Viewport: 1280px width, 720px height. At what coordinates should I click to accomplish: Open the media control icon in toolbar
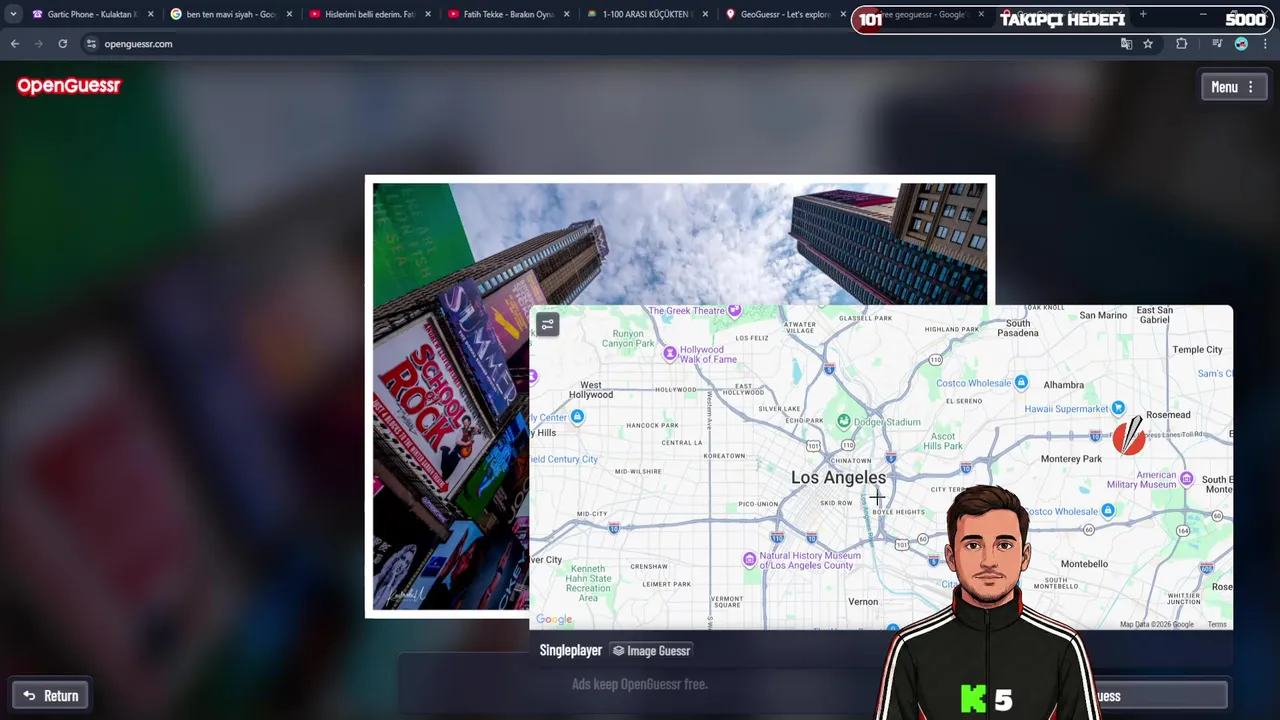pyautogui.click(x=1217, y=44)
